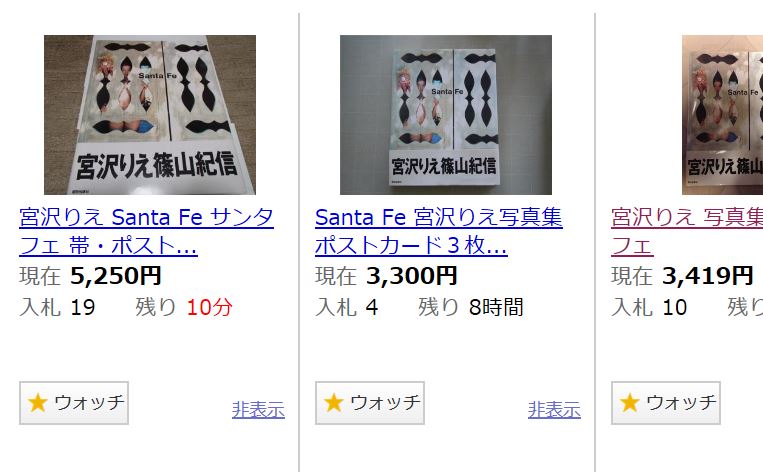Click the bid count 入札 19
Screen dimensions: 763x472
(57, 308)
